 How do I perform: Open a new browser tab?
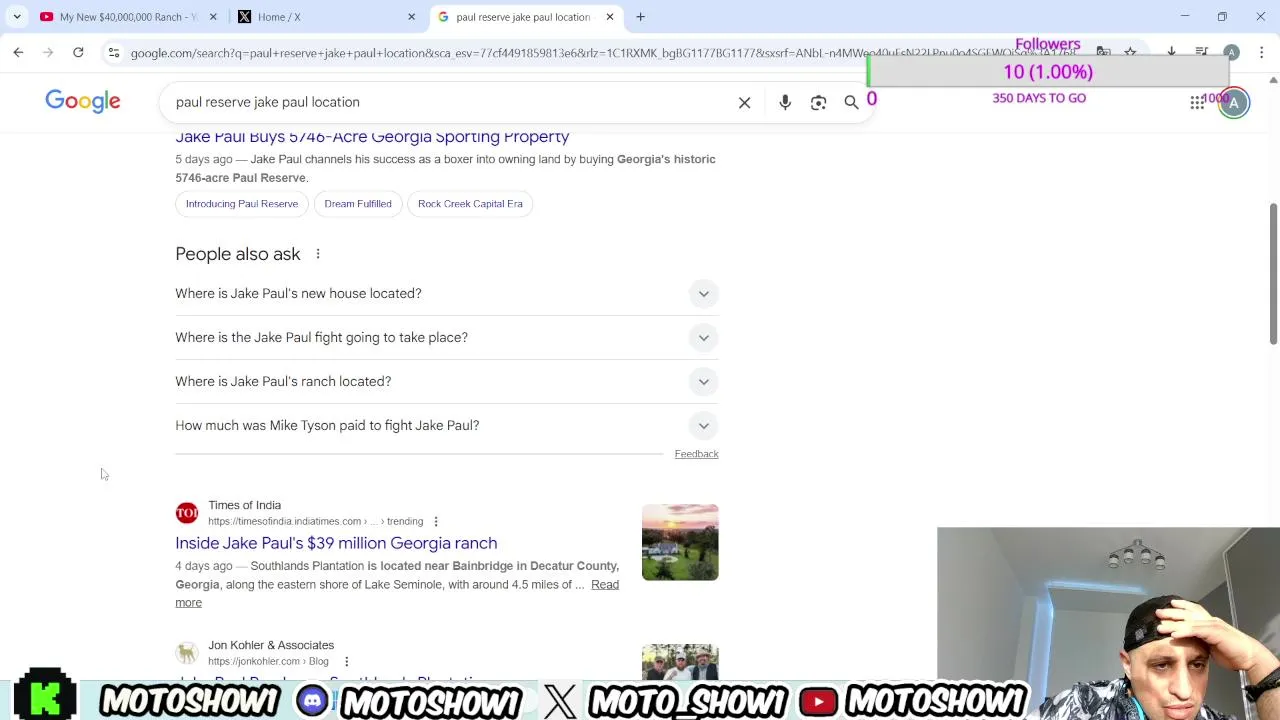640,17
